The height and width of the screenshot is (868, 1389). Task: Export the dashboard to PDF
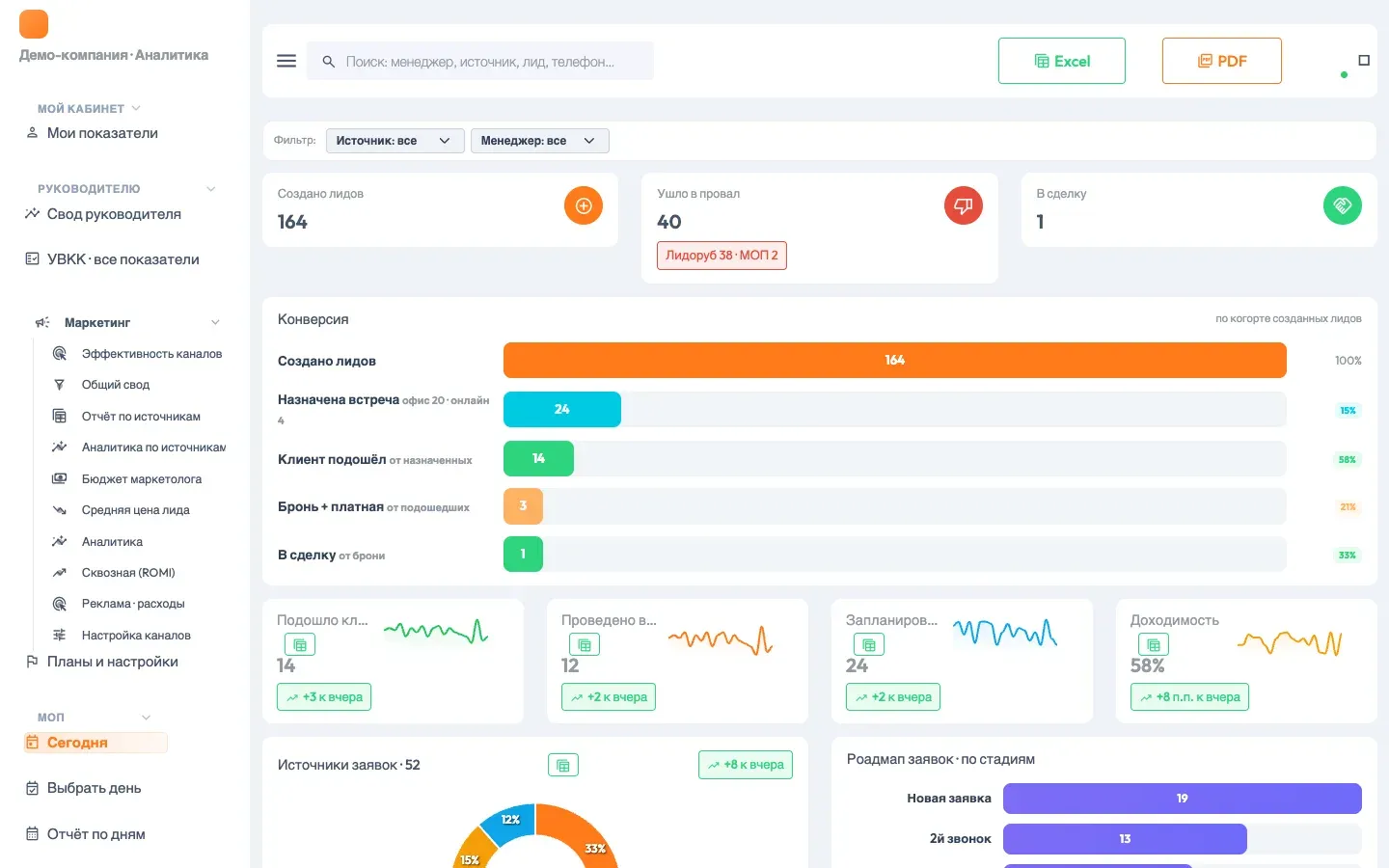point(1222,61)
